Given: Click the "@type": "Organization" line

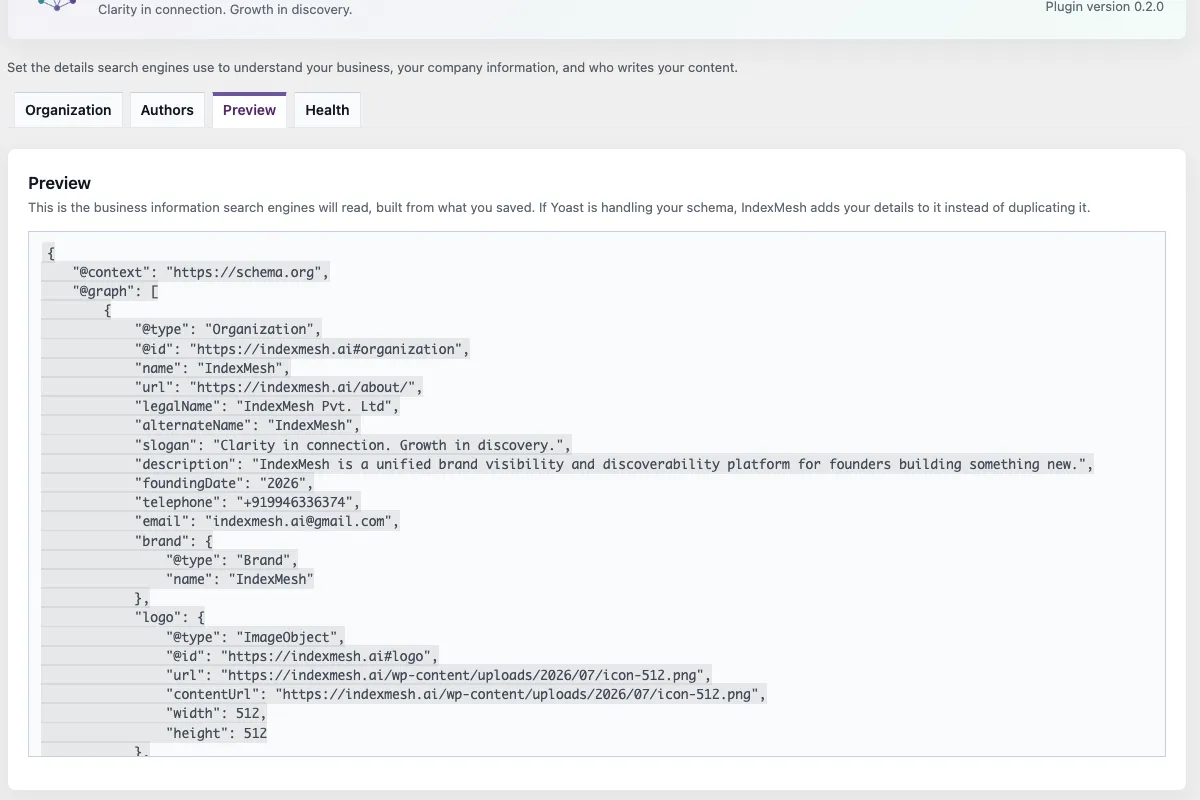Looking at the screenshot, I should (x=228, y=329).
